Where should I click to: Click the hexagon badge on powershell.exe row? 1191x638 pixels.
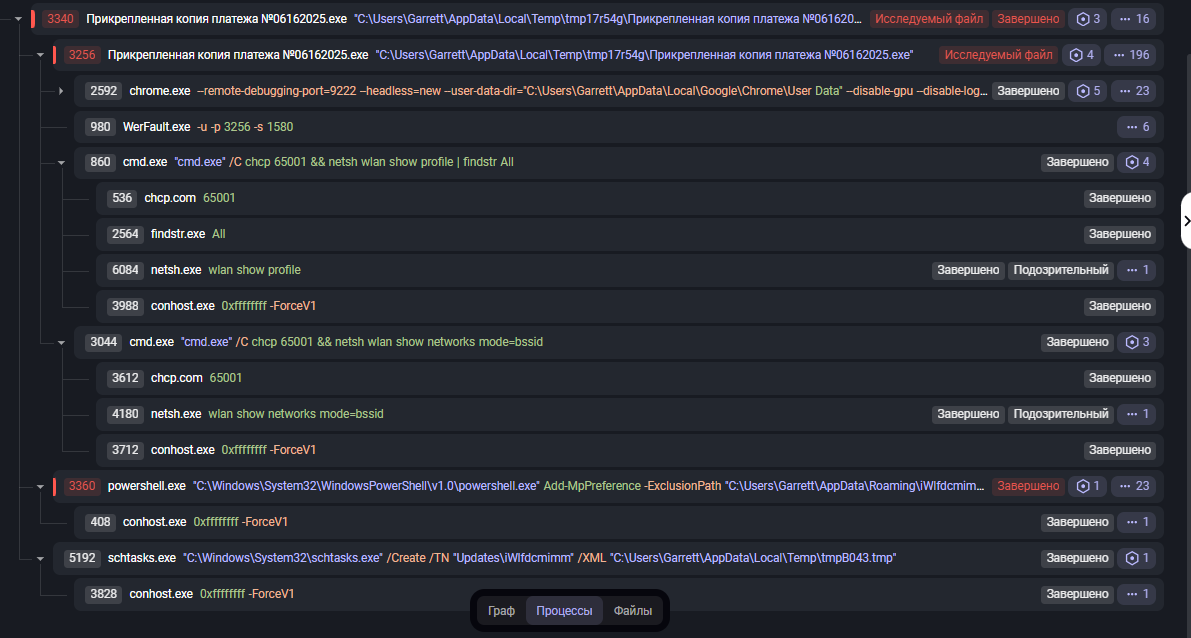1089,486
